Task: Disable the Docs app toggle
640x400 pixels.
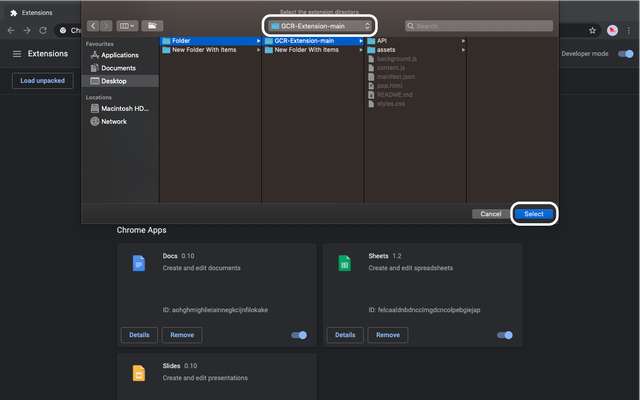Action: [299, 335]
